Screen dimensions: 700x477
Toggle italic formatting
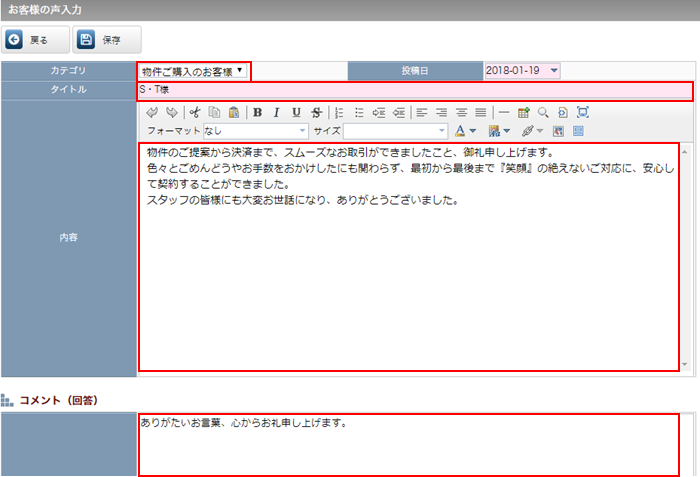click(x=277, y=113)
